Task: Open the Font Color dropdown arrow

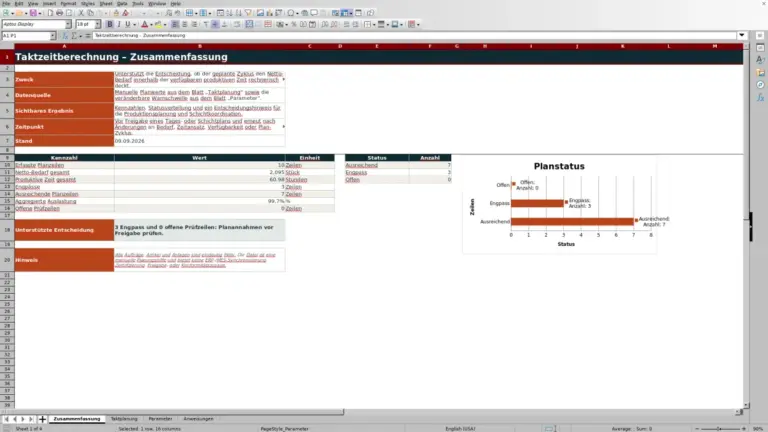Action: pyautogui.click(x=151, y=24)
